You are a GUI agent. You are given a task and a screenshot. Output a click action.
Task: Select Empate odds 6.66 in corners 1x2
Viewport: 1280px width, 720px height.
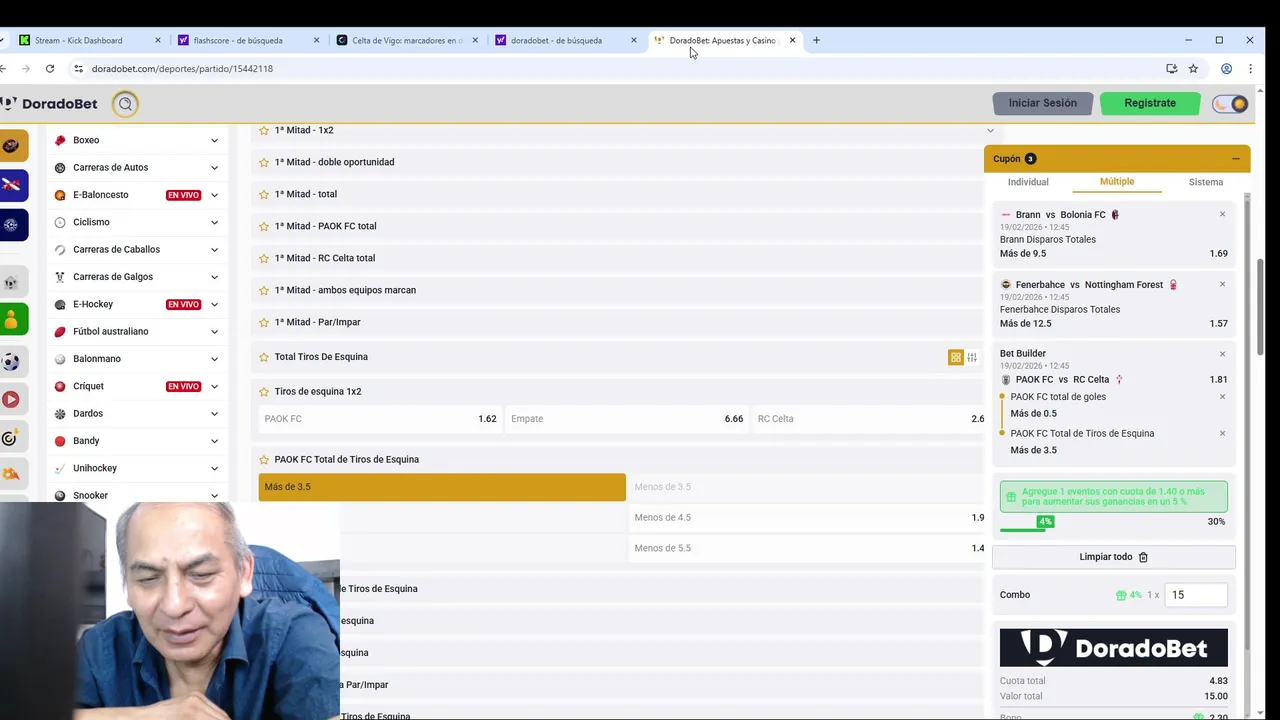click(x=627, y=419)
